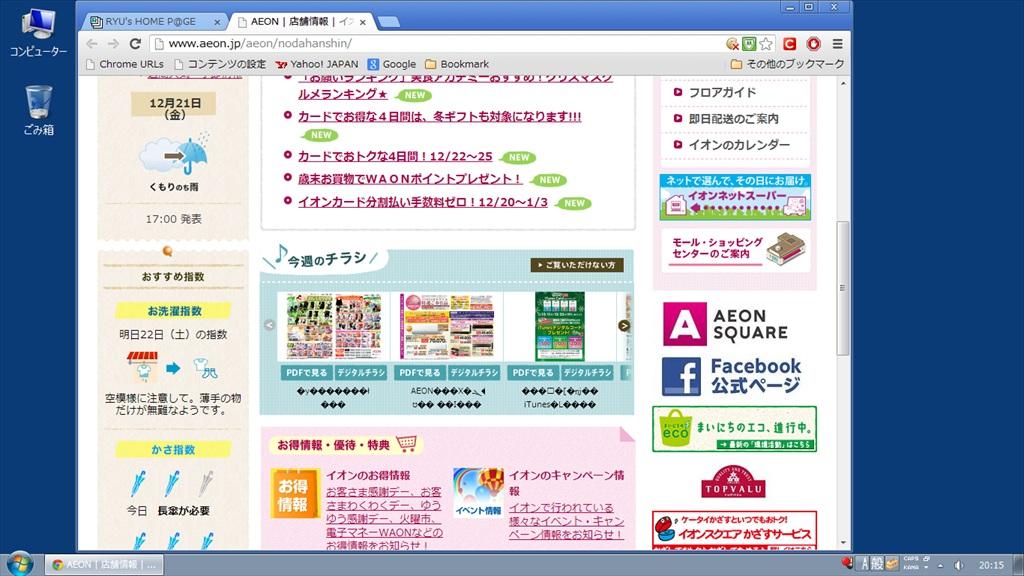Viewport: 1024px width, 576px height.
Task: Close the AEON 店舗情報 tab
Action: (362, 22)
